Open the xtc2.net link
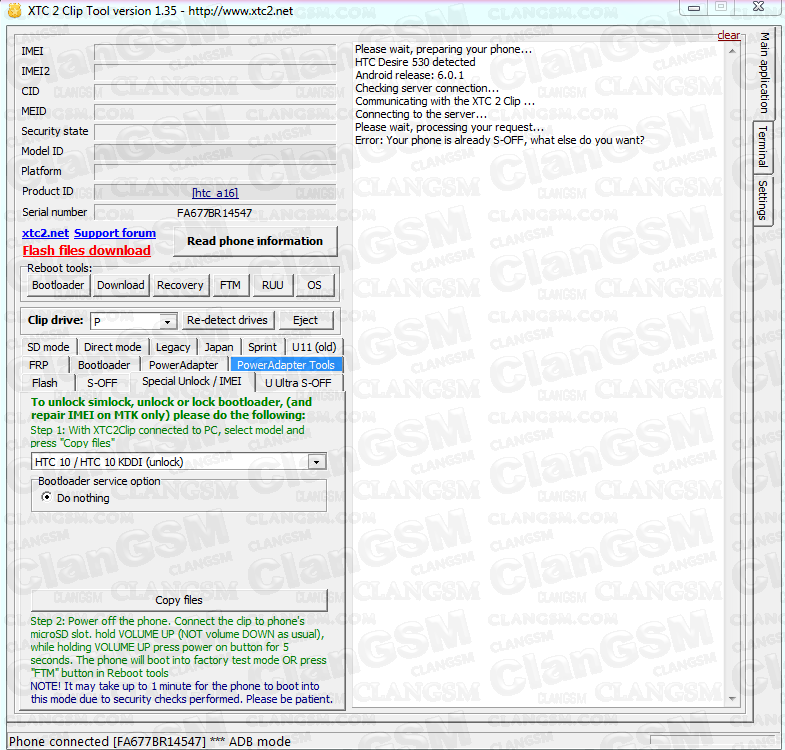Image resolution: width=785 pixels, height=750 pixels. [x=45, y=233]
